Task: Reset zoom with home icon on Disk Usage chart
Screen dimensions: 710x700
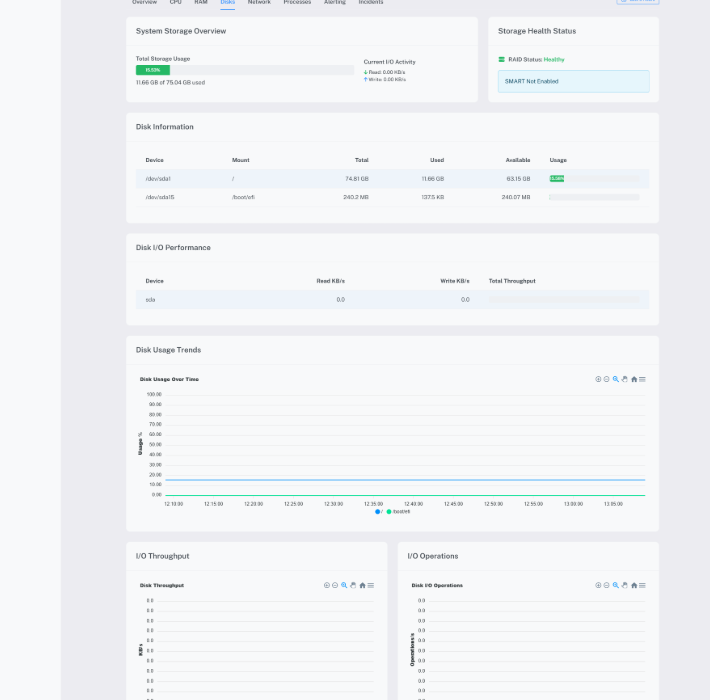Action: point(634,379)
